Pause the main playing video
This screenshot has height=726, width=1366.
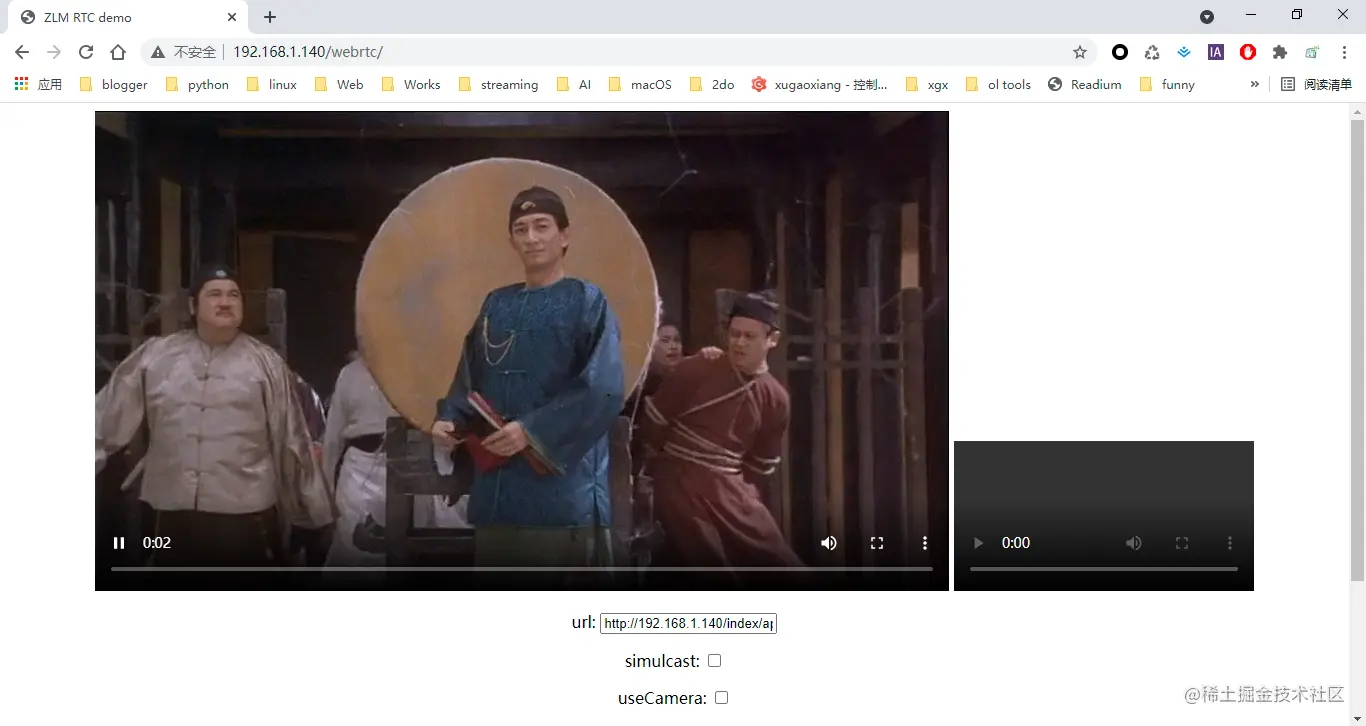coord(119,543)
